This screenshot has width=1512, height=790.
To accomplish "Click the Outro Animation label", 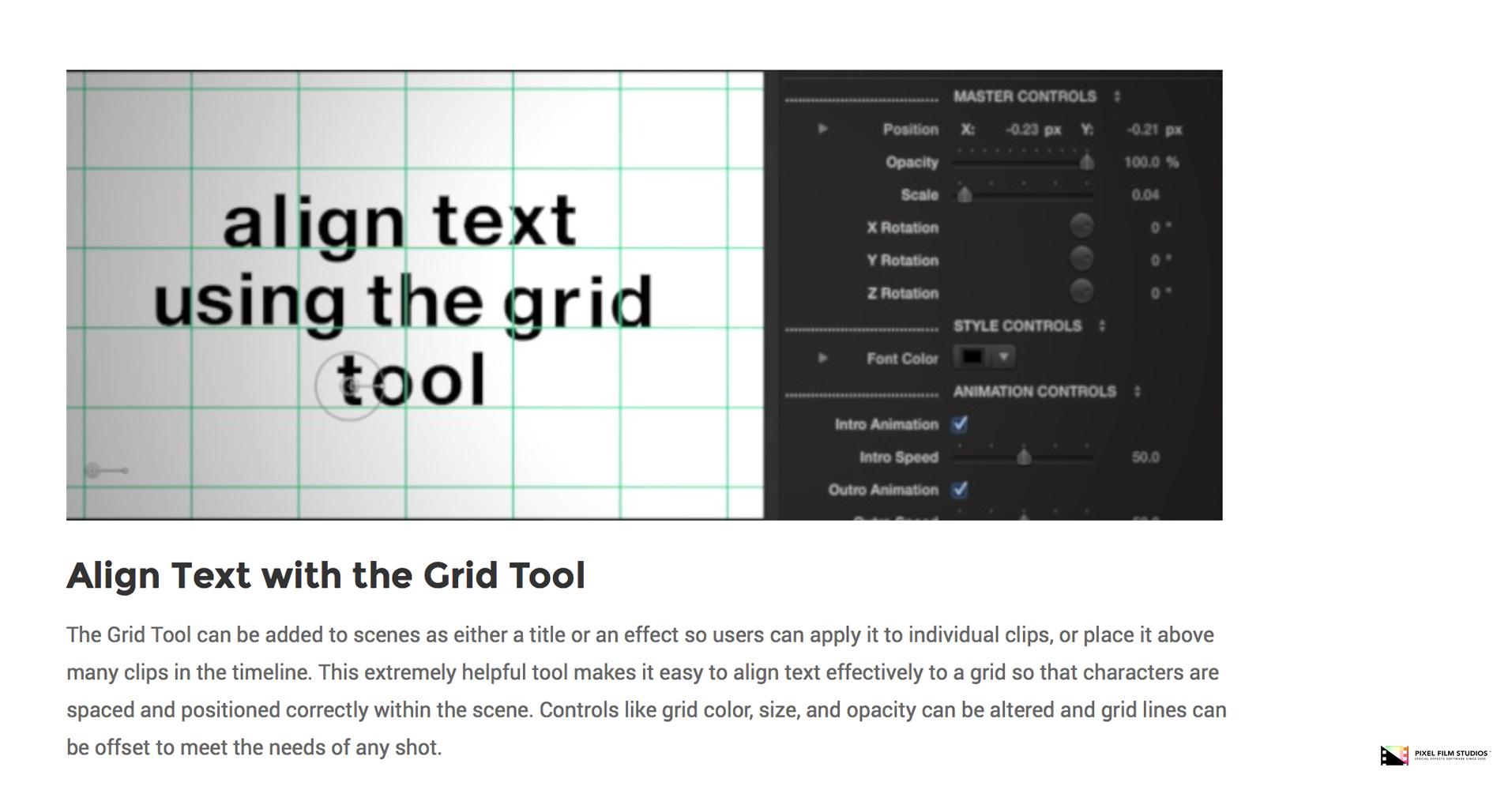I will pyautogui.click(x=883, y=490).
